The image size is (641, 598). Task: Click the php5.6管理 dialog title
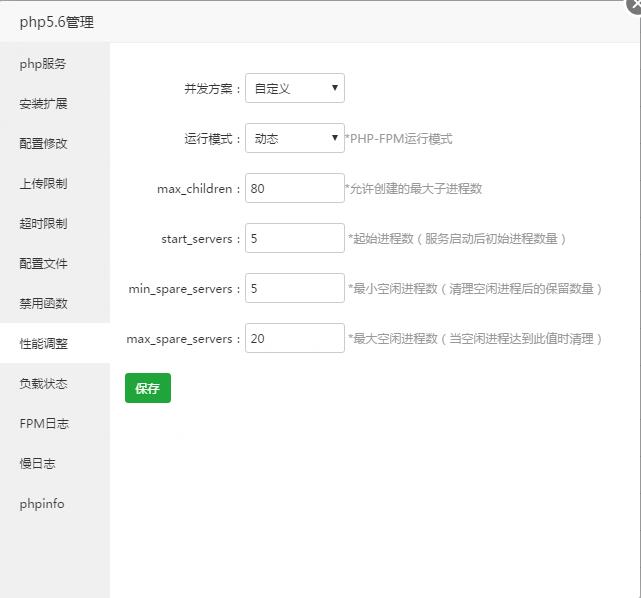point(56,22)
